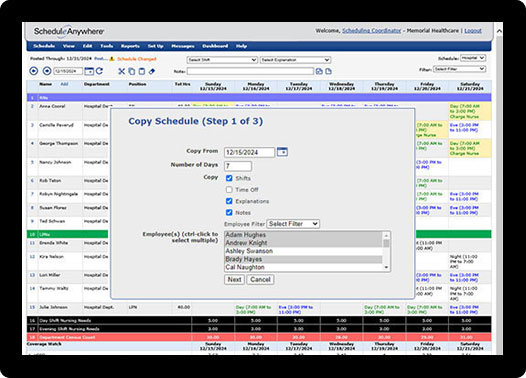Click the Evening Shift Nursing Needs row
The image size is (526, 378).
259,329
